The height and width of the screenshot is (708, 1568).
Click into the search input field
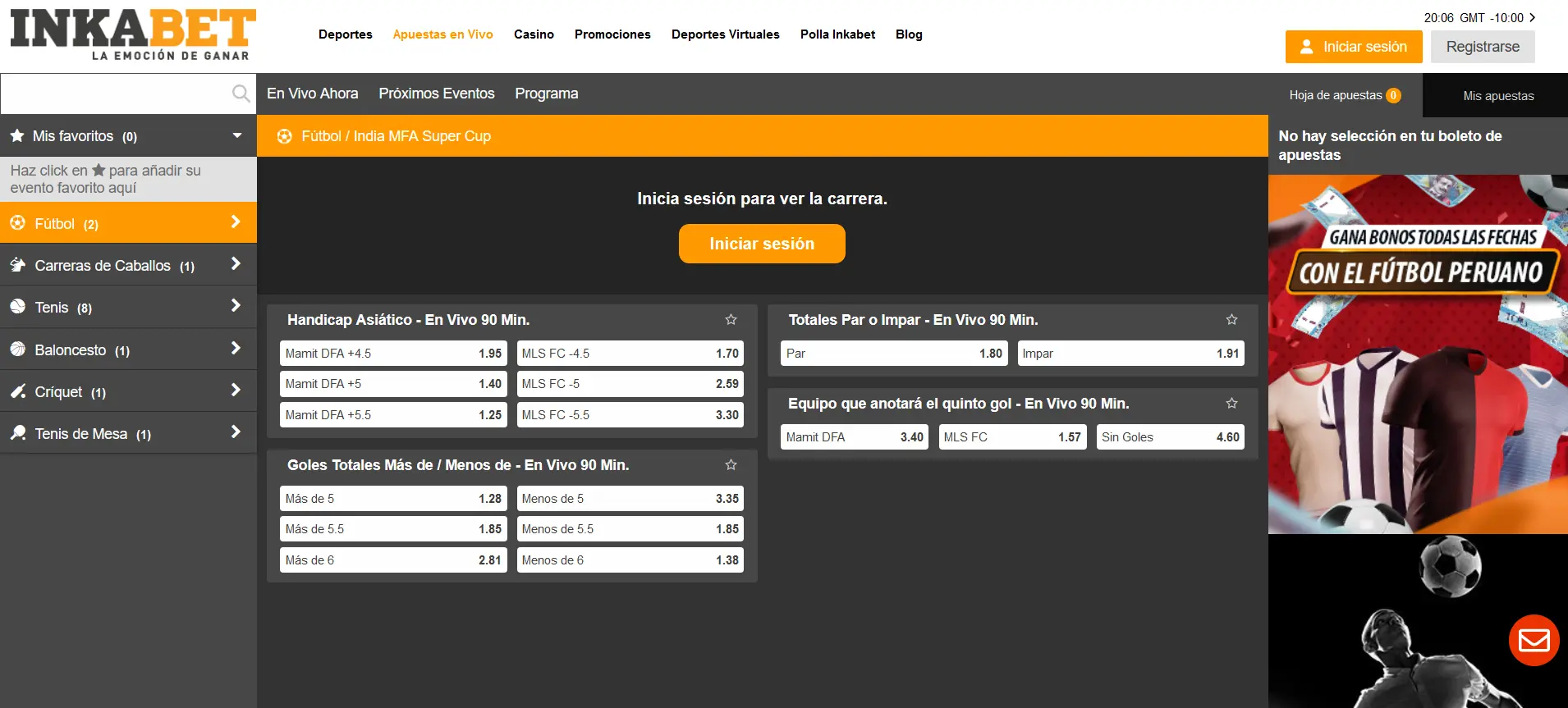coord(115,94)
